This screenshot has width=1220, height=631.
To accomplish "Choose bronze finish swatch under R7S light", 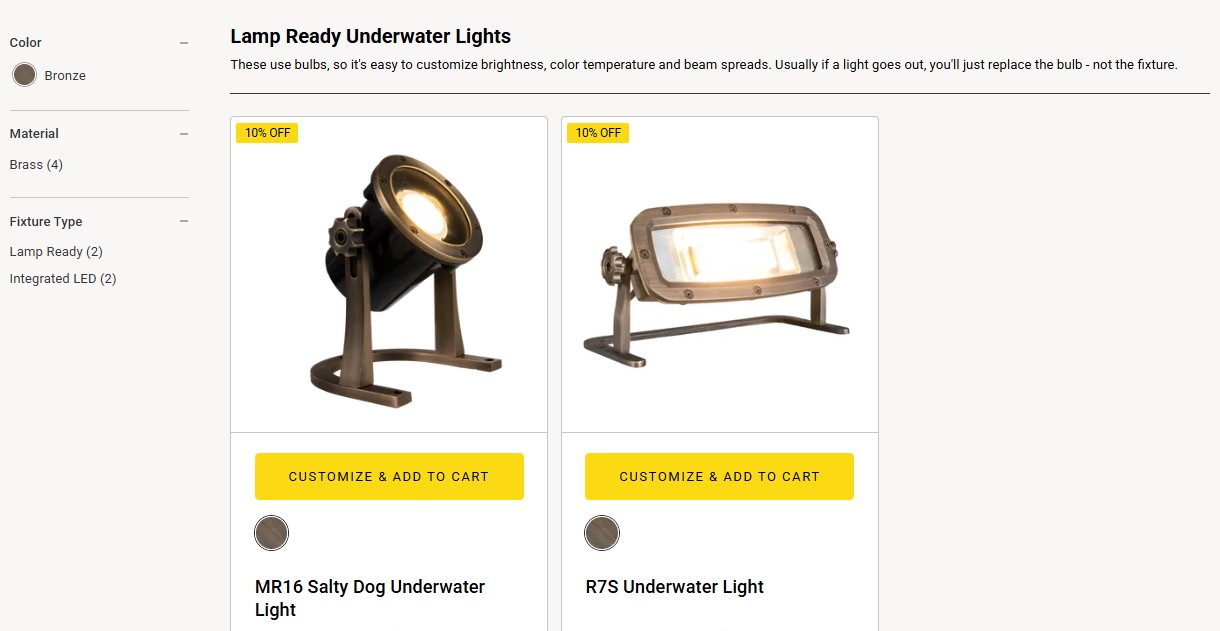I will (602, 533).
